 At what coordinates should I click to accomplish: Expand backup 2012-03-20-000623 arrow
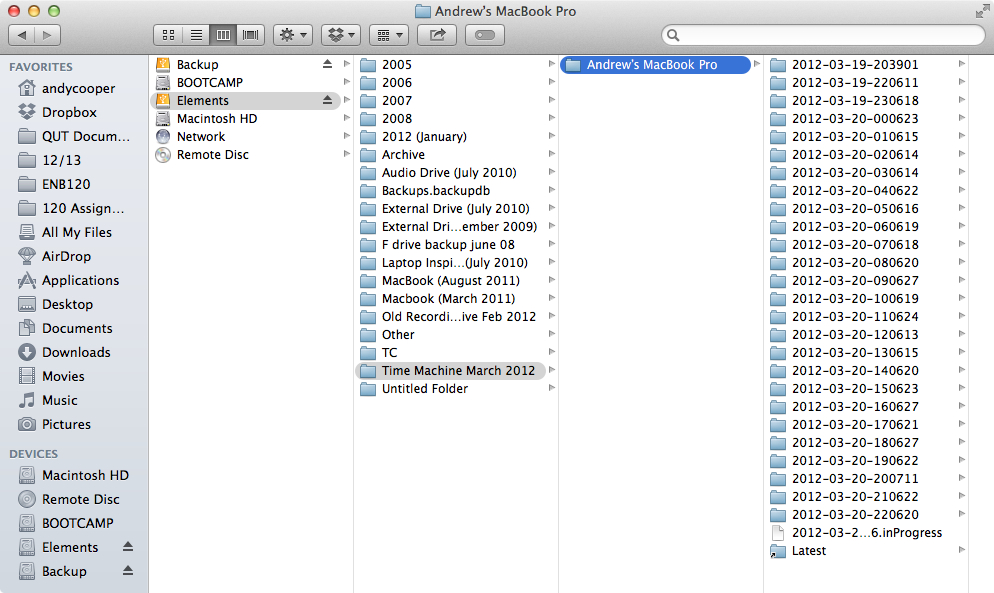pyautogui.click(x=962, y=118)
